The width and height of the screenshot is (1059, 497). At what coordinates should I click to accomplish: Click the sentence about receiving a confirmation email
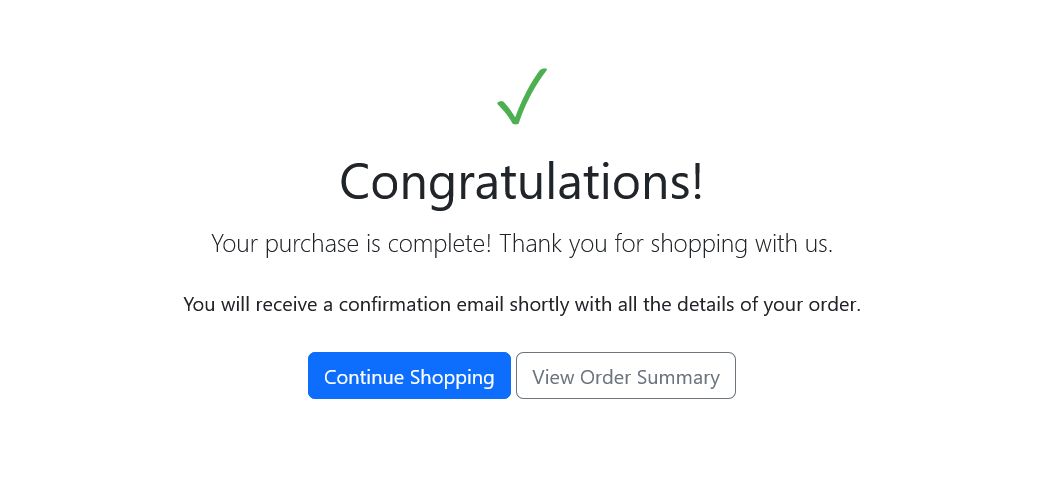pyautogui.click(x=521, y=304)
